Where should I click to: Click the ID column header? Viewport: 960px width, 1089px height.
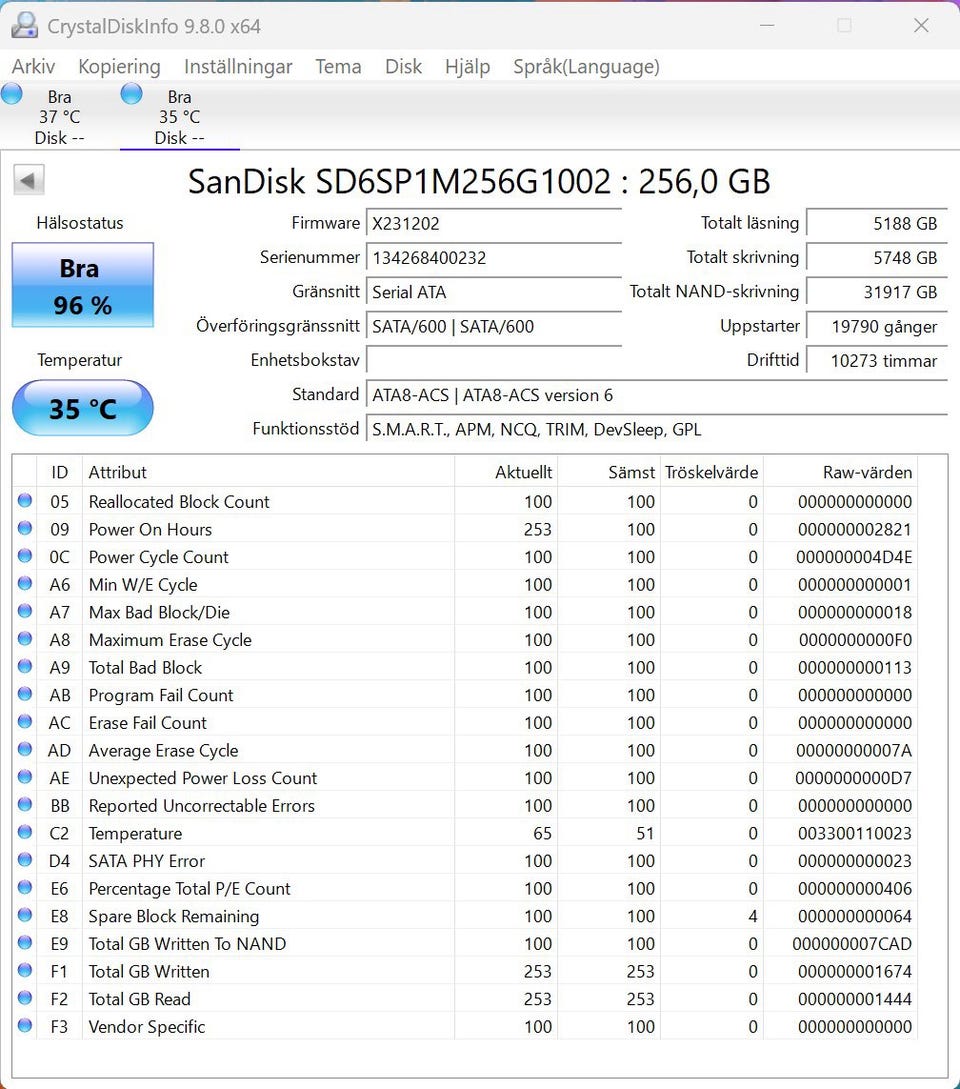click(x=60, y=472)
